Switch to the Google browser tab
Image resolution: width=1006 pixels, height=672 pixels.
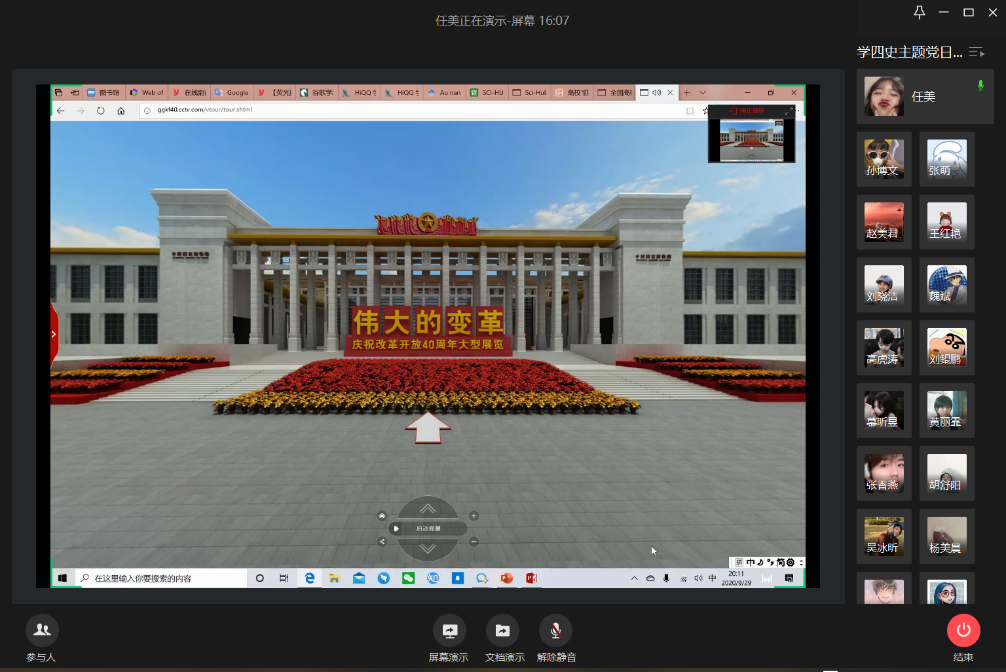232,92
